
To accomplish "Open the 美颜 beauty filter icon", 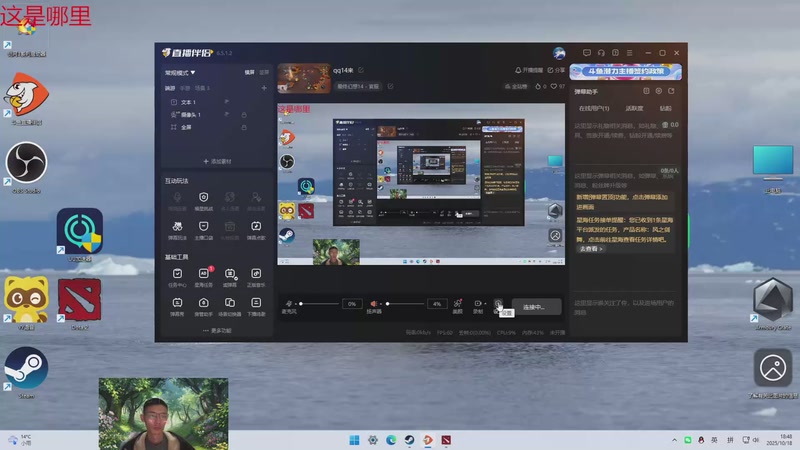I will click(458, 306).
